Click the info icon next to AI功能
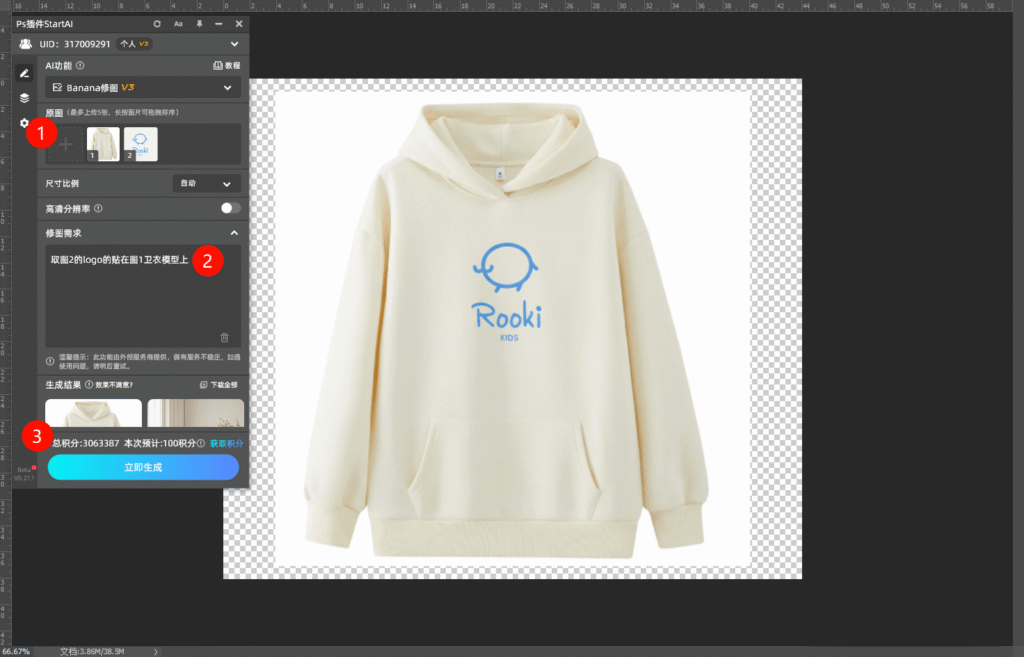 point(81,65)
